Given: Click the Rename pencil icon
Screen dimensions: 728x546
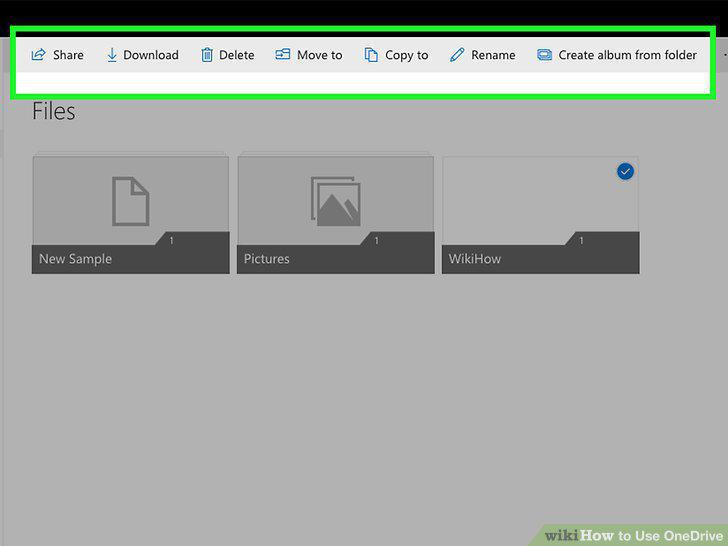Looking at the screenshot, I should [457, 55].
